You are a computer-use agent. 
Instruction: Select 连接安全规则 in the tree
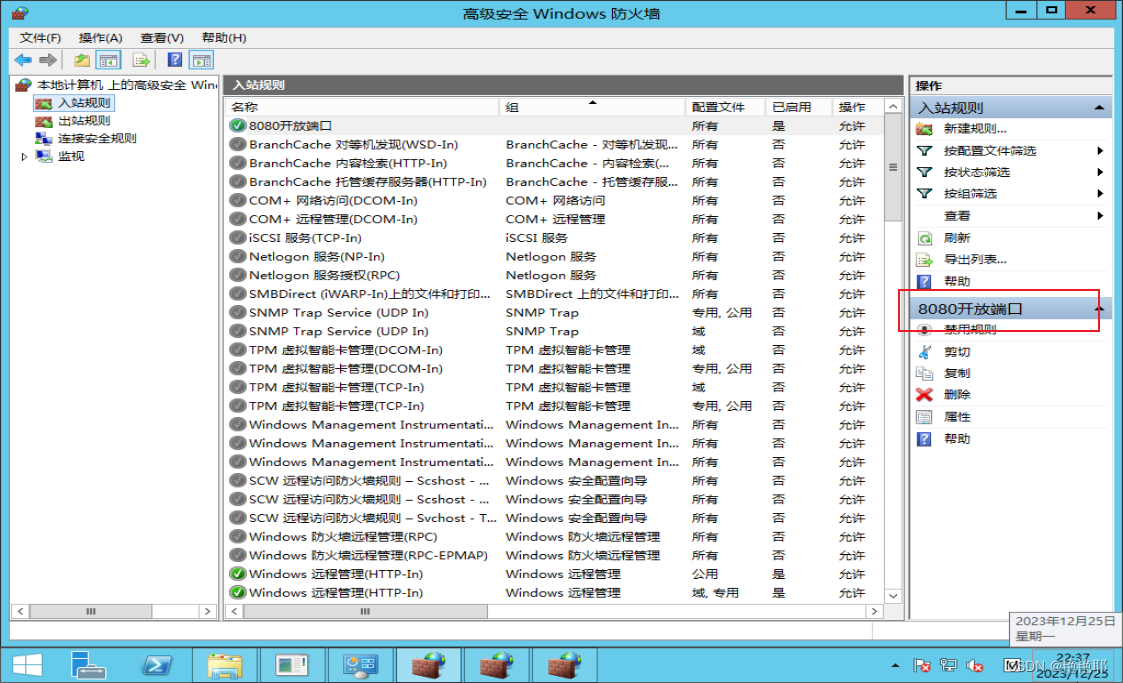tap(97, 138)
